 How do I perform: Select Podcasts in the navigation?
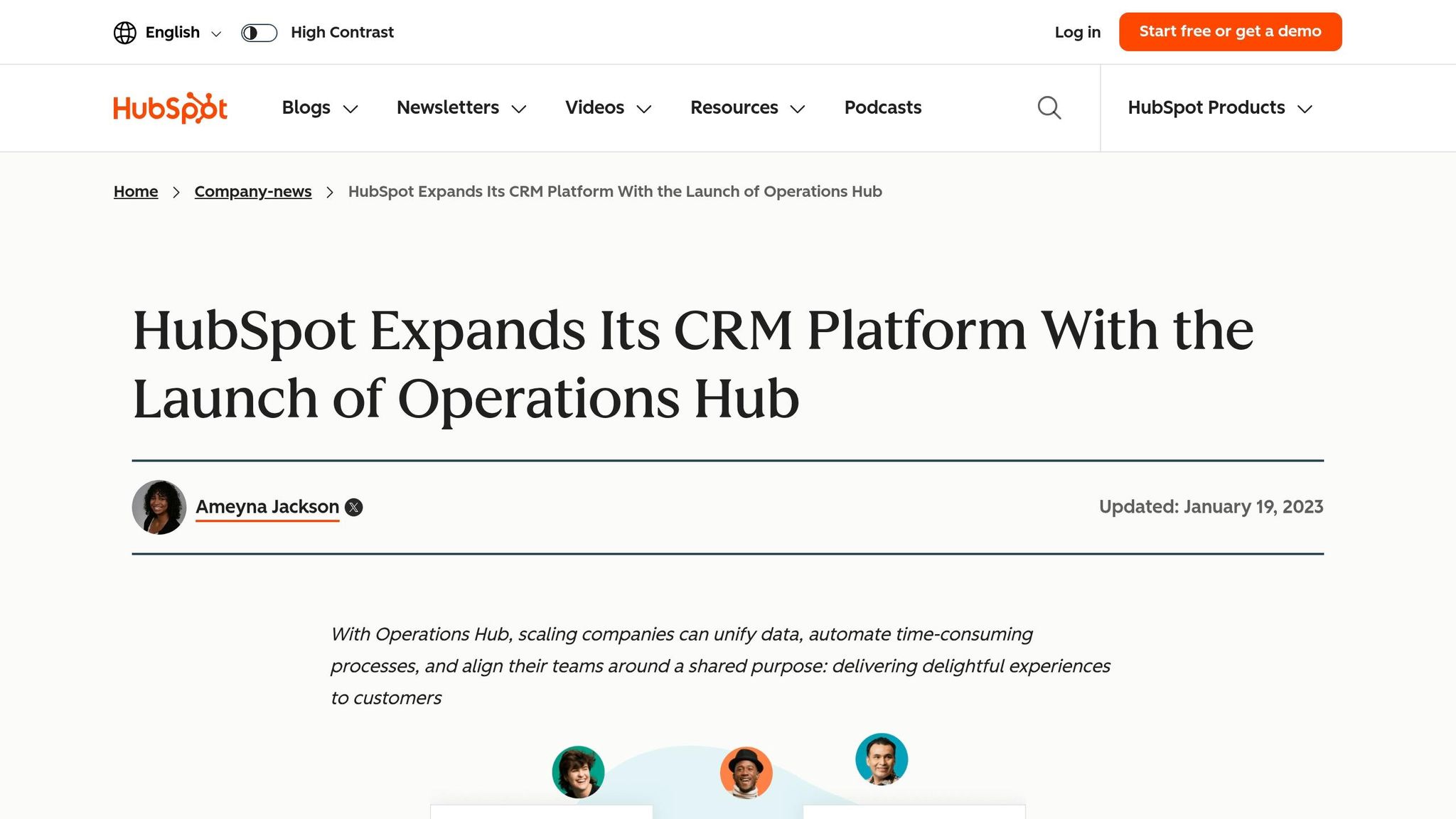[882, 107]
